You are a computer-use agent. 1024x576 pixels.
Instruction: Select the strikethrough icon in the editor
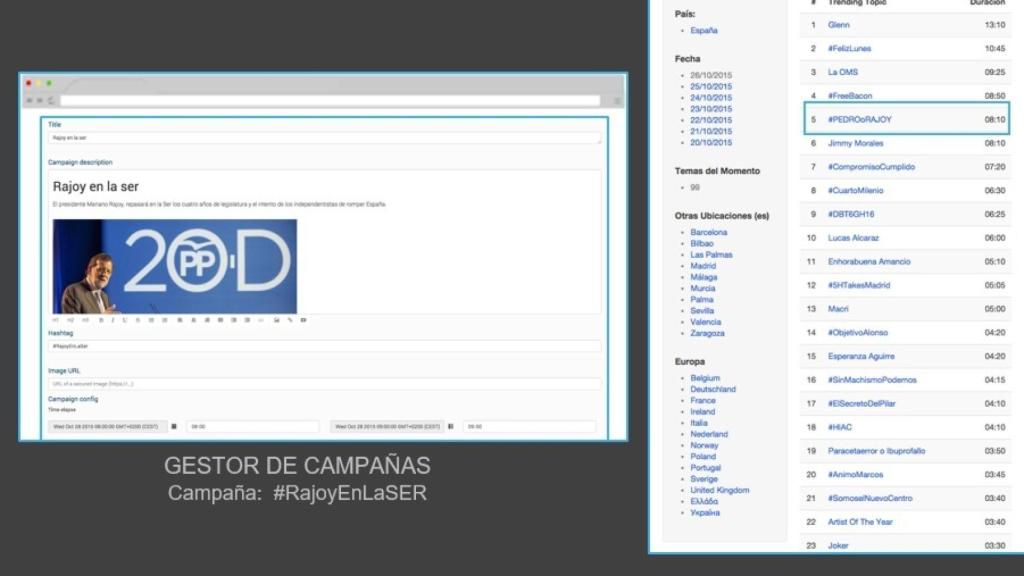coord(137,320)
